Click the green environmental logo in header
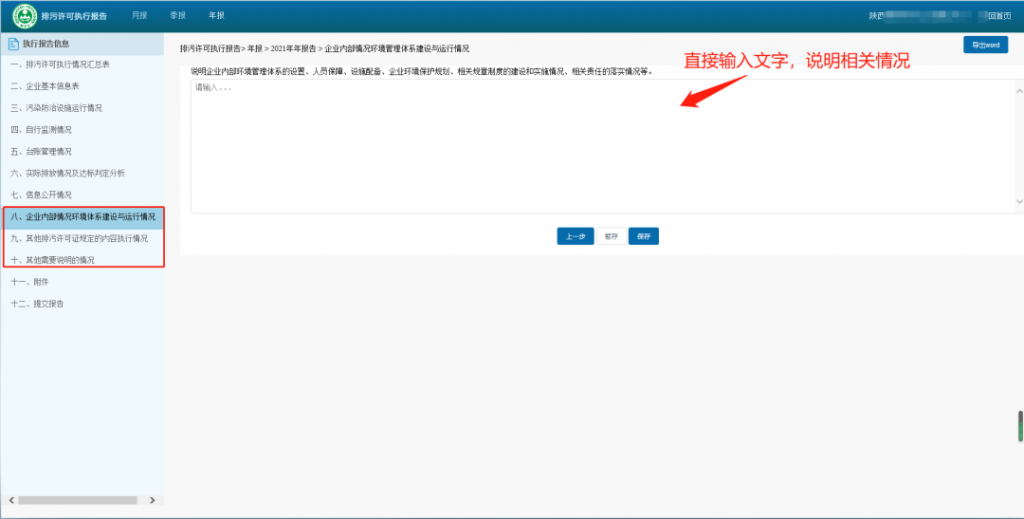 pos(25,16)
